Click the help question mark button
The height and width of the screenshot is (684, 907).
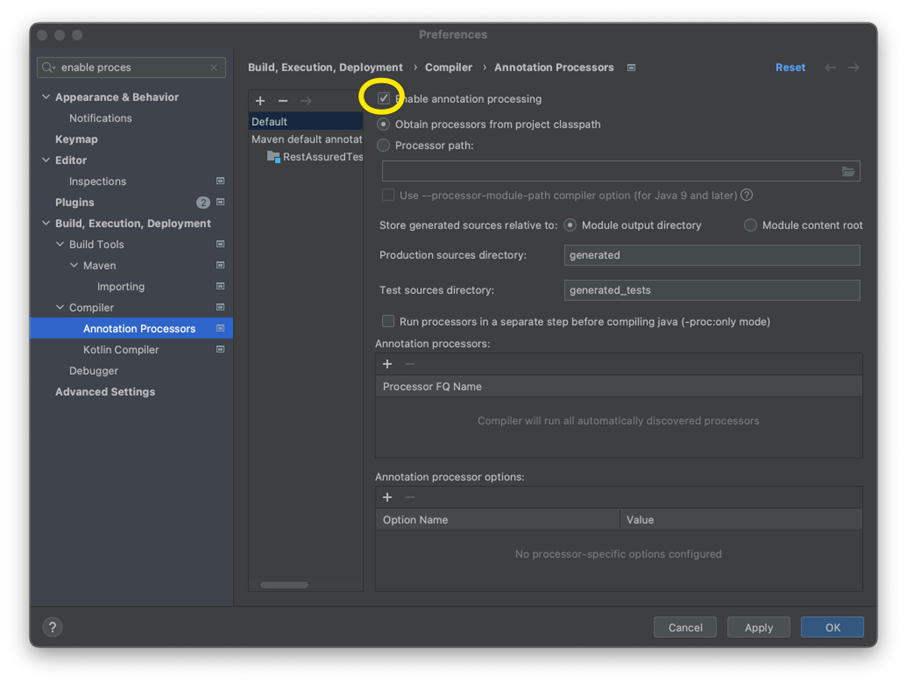53,627
